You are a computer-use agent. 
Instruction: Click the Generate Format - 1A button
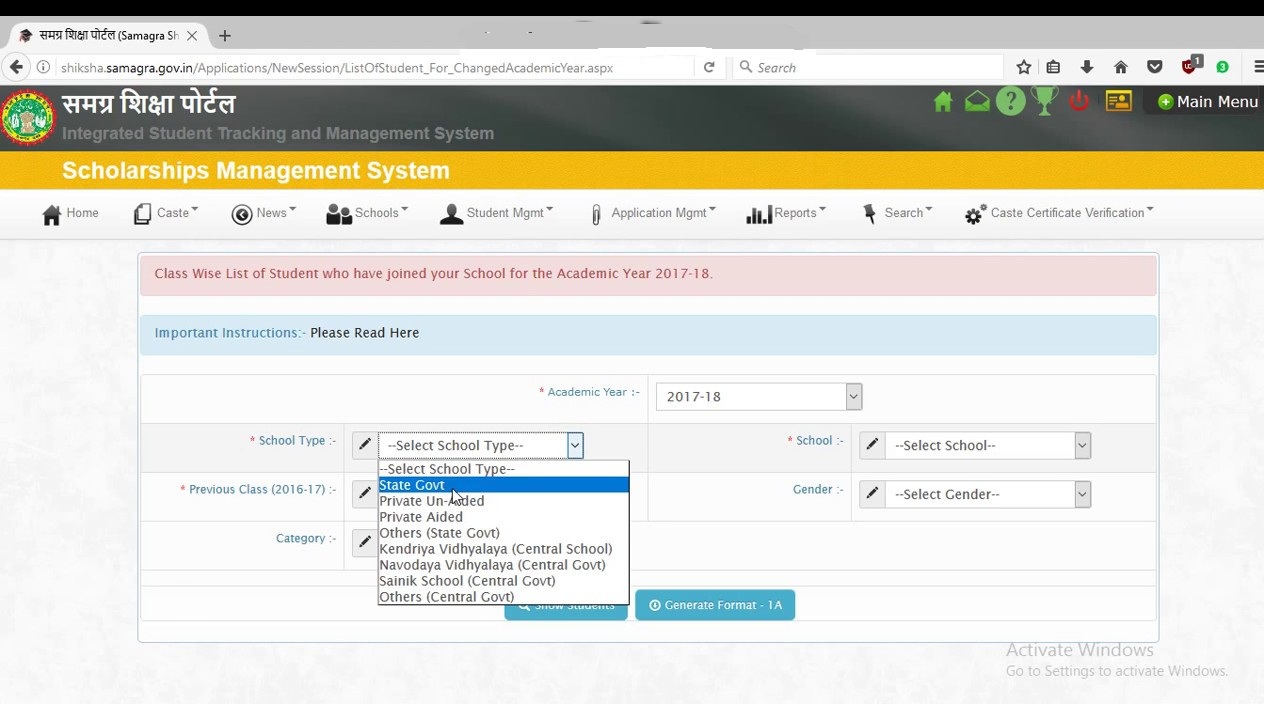[x=715, y=605]
